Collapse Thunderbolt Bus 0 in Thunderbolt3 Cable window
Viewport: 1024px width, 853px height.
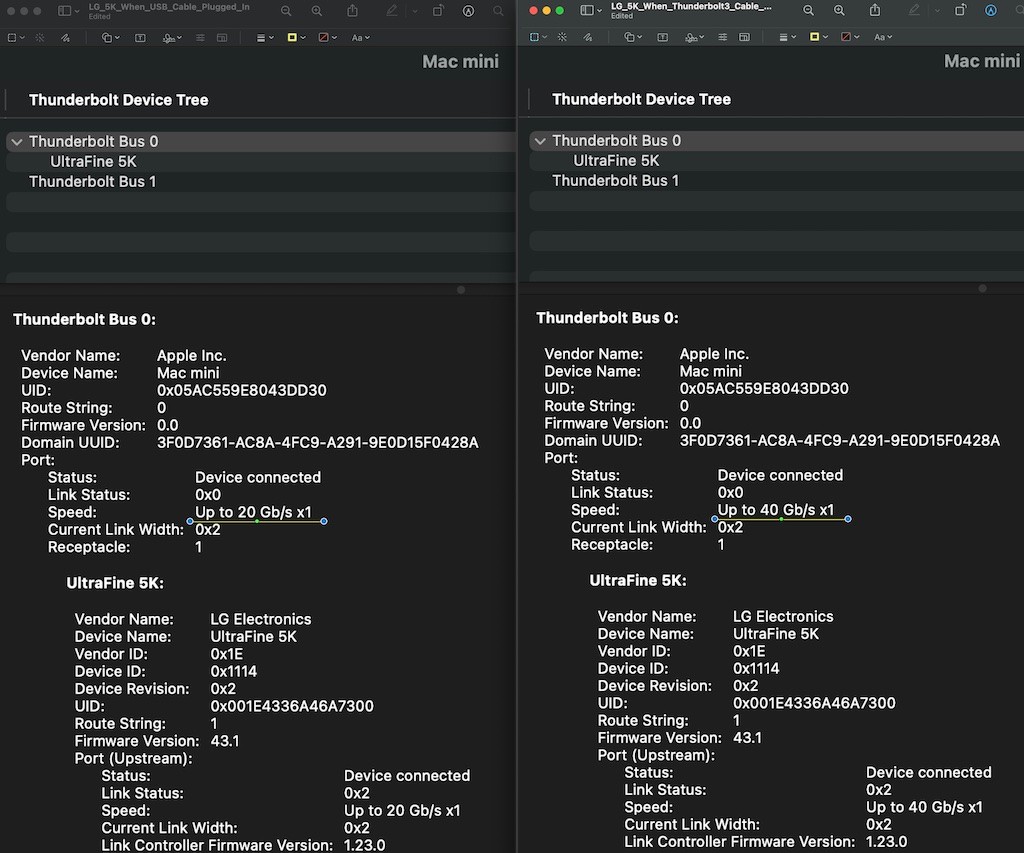pyautogui.click(x=540, y=140)
